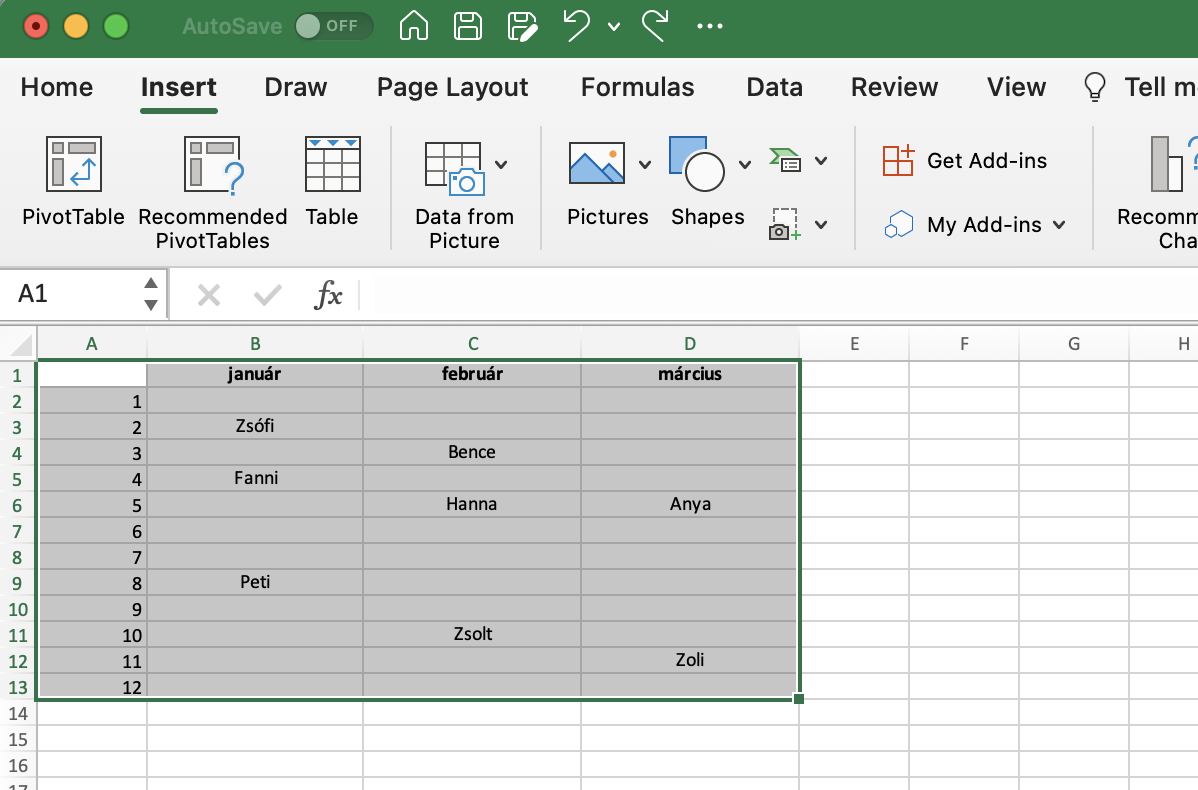
Task: Click the PivotTable icon
Action: click(73, 164)
